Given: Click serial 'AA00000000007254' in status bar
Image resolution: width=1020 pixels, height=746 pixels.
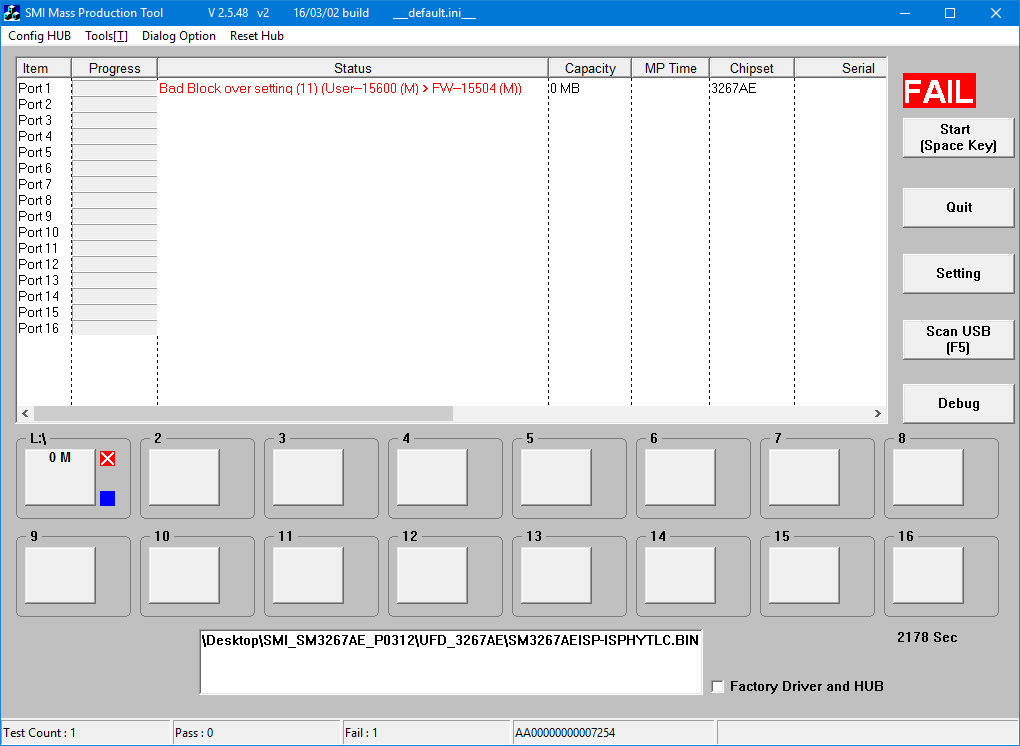Looking at the screenshot, I should (565, 733).
